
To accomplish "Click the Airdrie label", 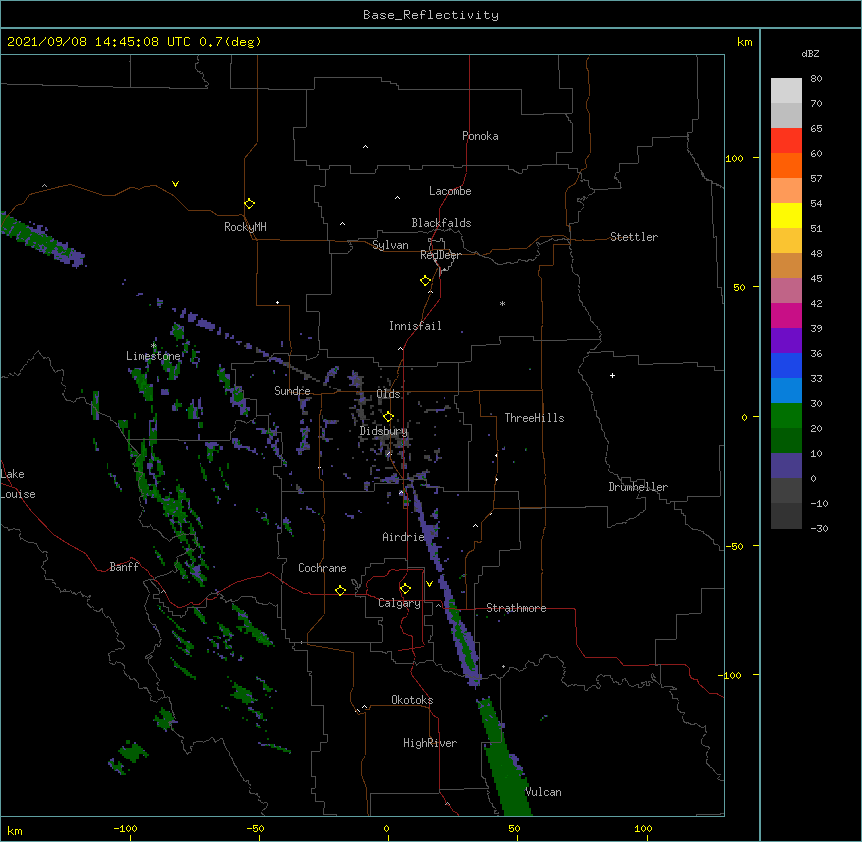I will (403, 537).
